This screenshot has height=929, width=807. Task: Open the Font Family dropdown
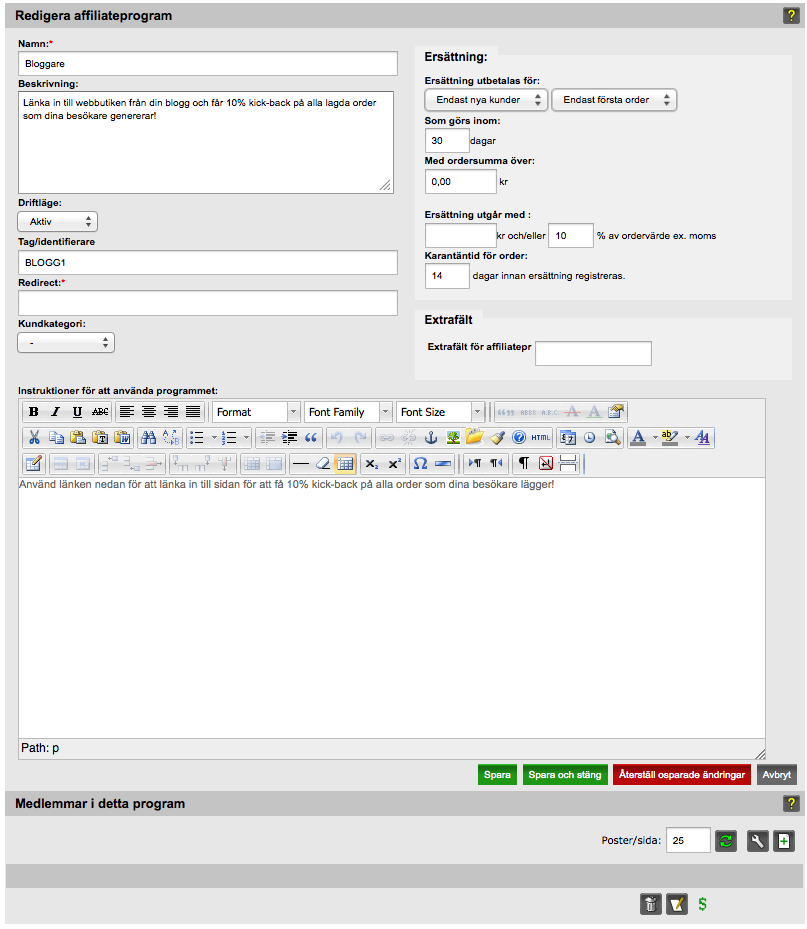pos(348,412)
